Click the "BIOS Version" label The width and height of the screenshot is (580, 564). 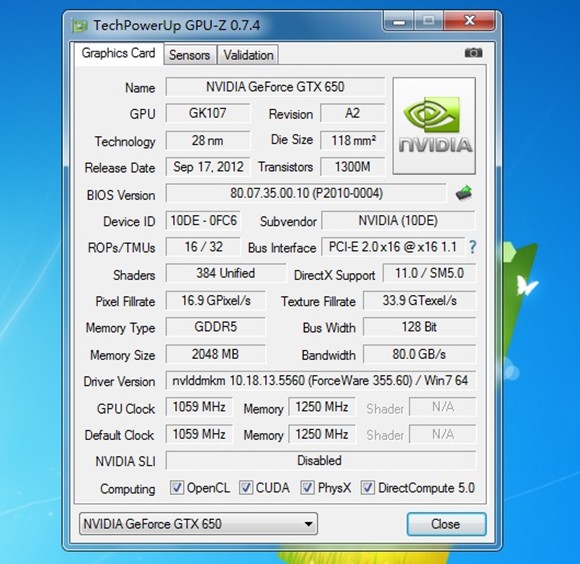pos(121,195)
